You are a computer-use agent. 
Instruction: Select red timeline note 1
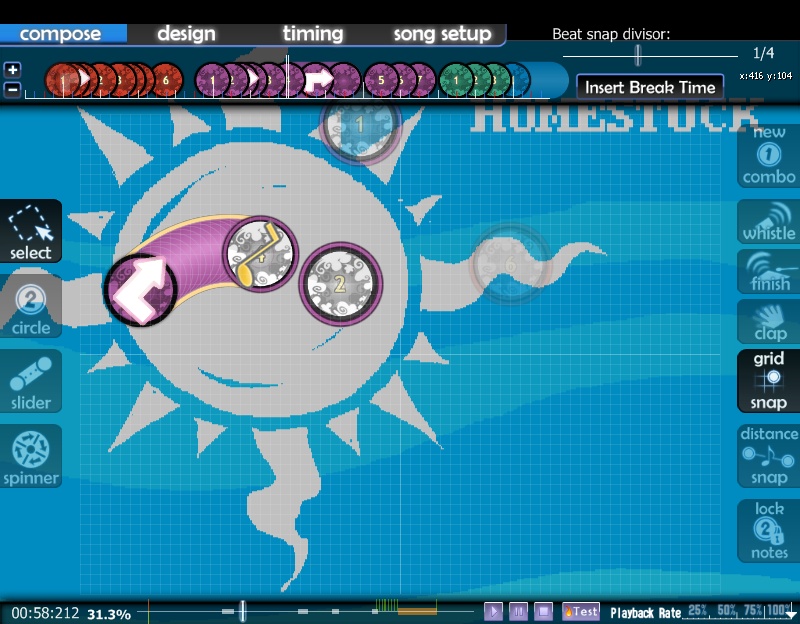click(x=62, y=80)
